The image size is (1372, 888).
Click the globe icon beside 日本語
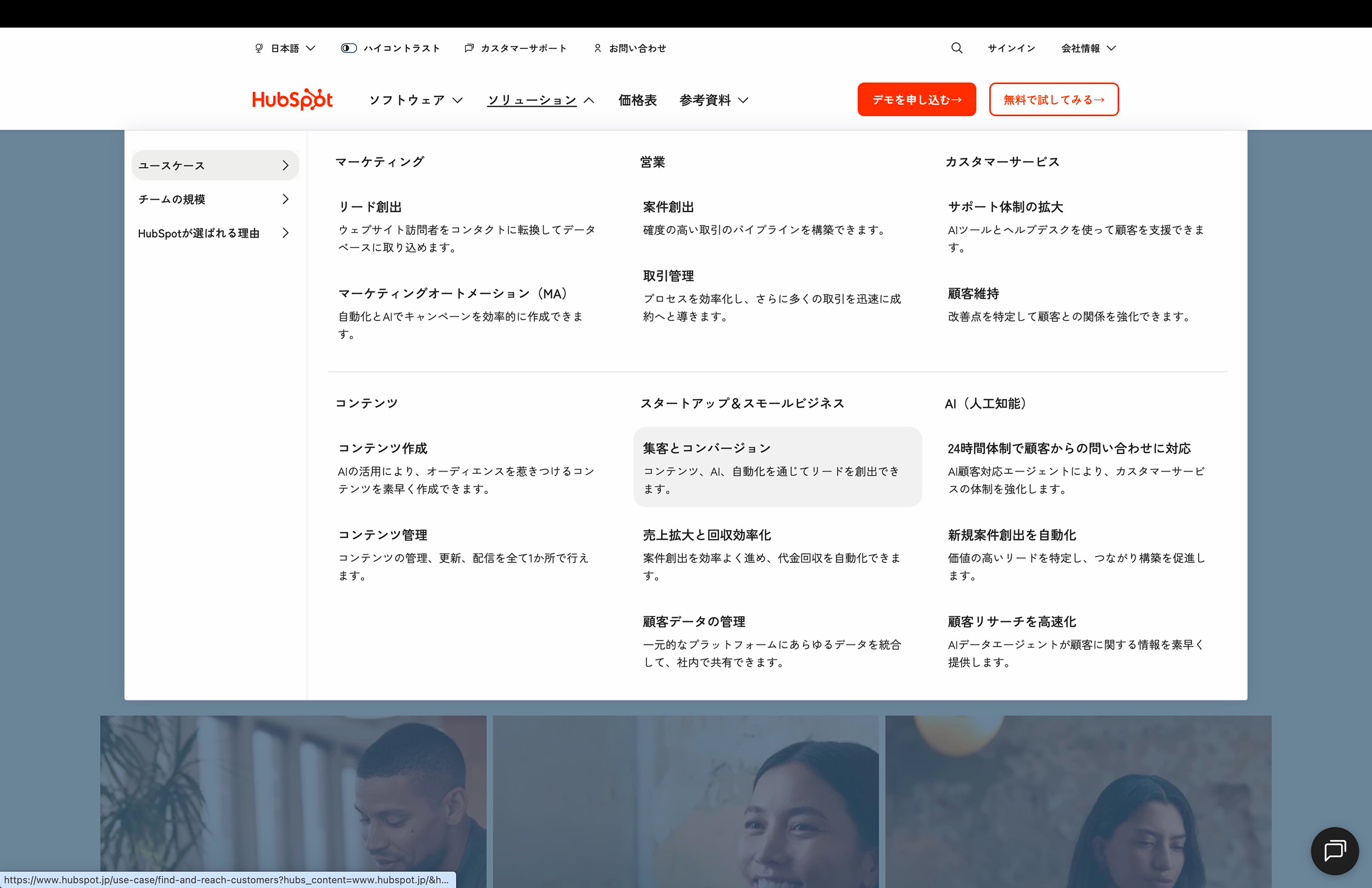[x=259, y=48]
